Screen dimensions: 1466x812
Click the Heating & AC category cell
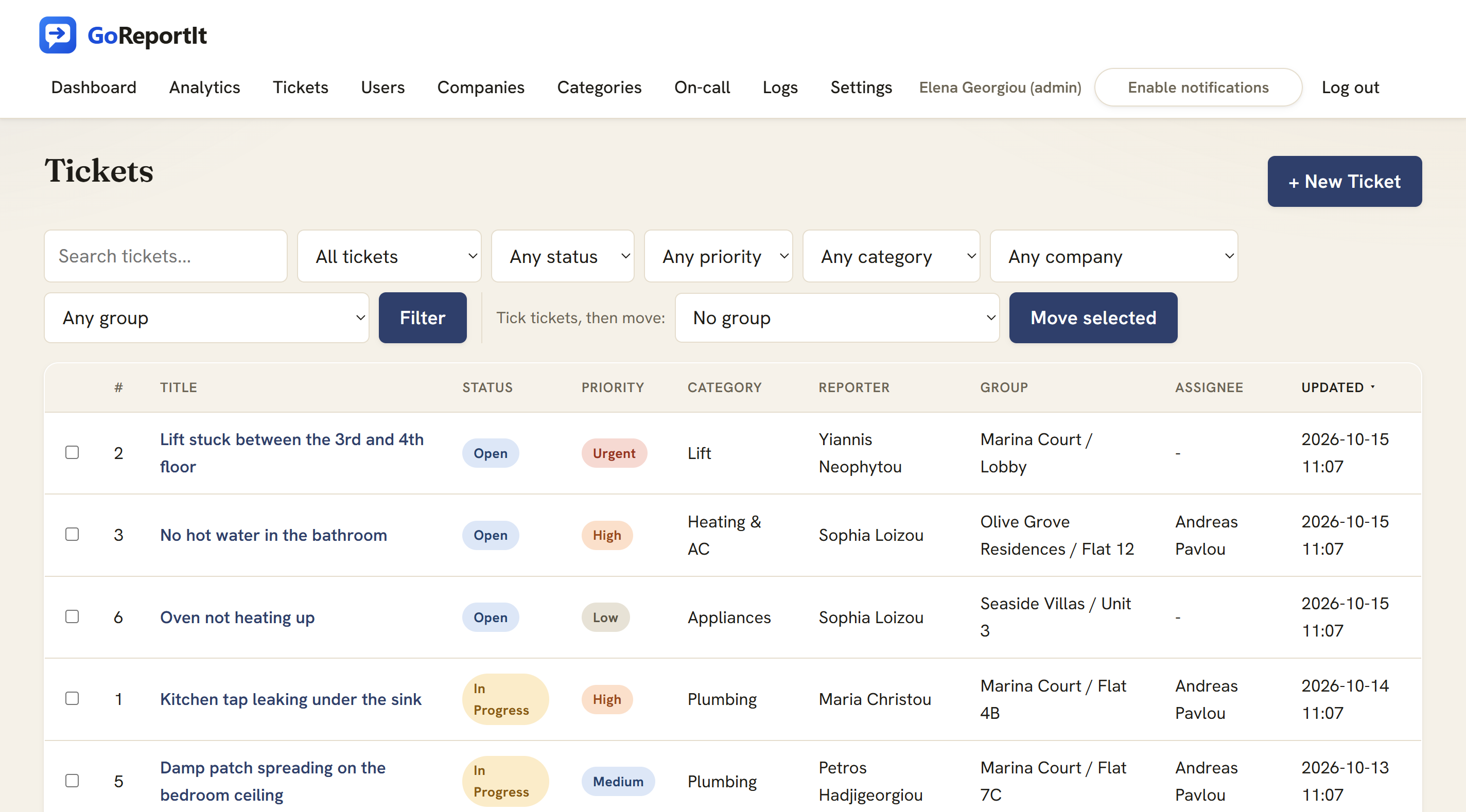[724, 535]
